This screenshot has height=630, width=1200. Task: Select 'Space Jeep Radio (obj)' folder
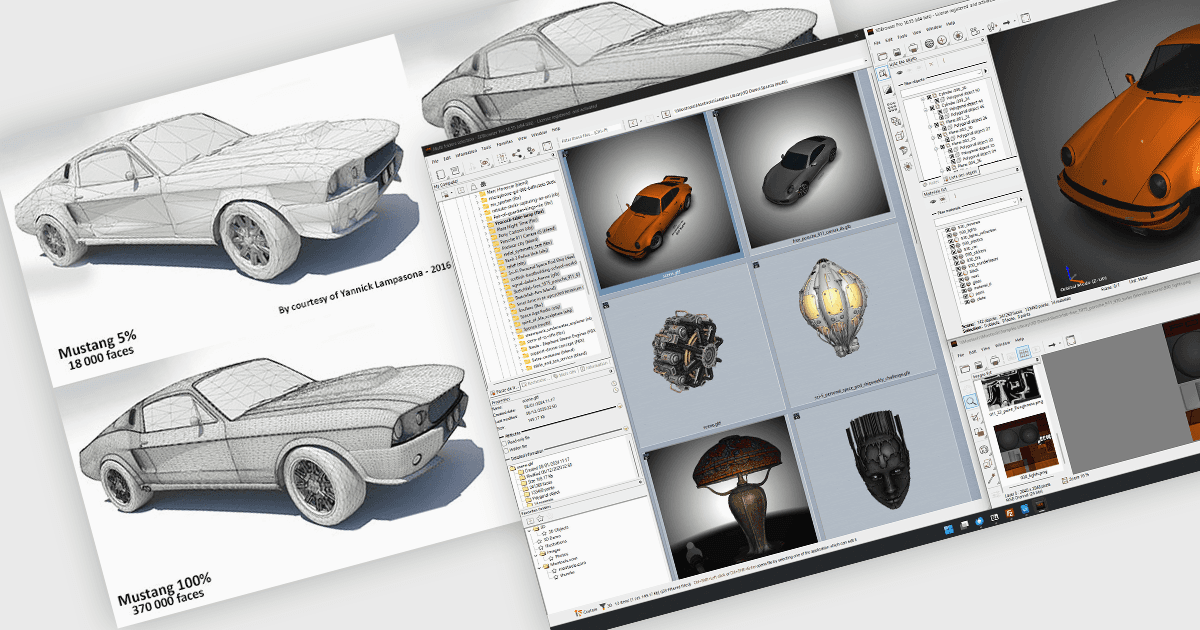point(538,312)
